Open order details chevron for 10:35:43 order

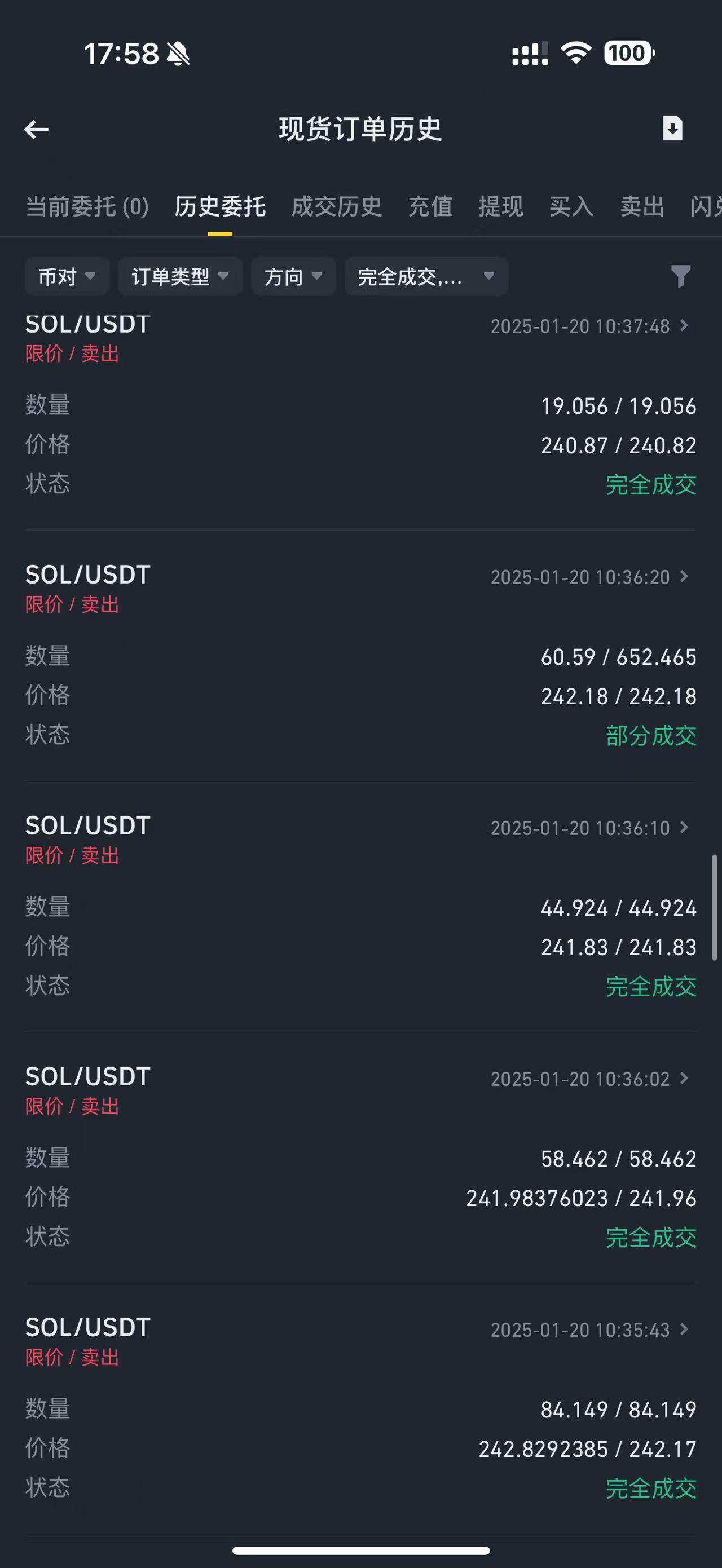pyautogui.click(x=684, y=1329)
